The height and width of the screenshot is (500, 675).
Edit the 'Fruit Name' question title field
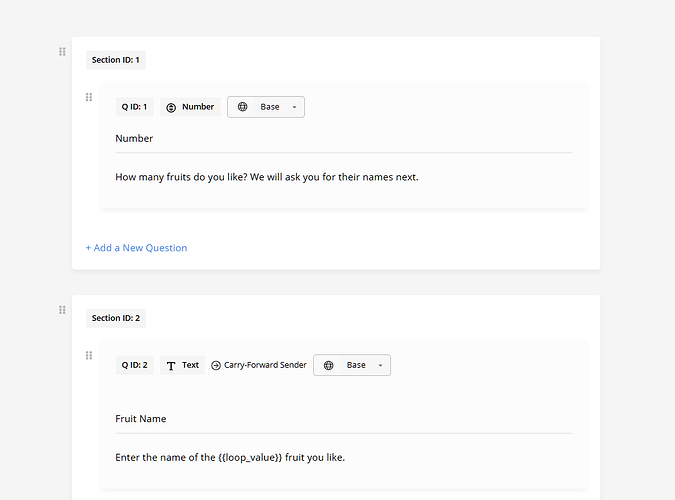click(x=344, y=419)
